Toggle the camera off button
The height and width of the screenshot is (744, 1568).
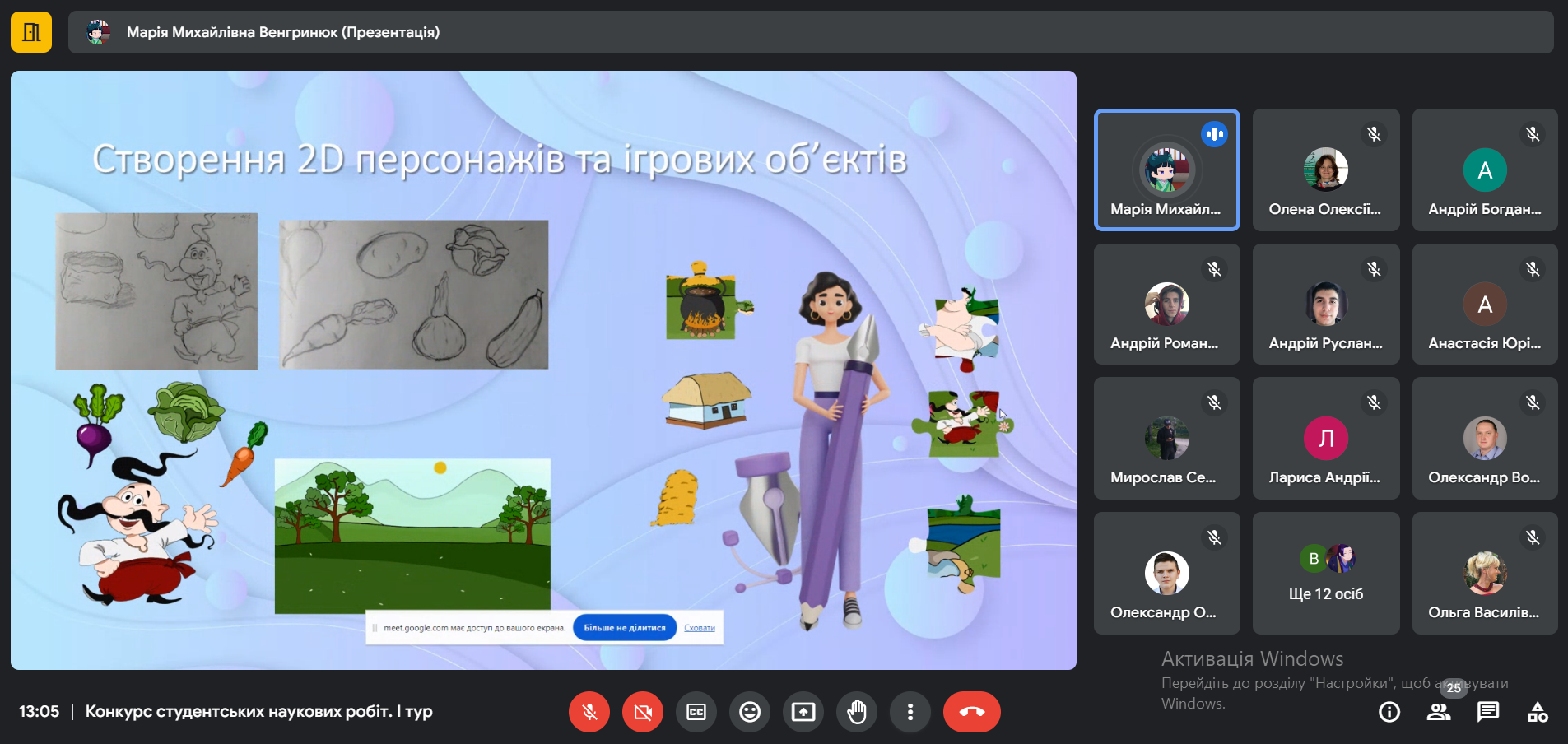click(643, 712)
